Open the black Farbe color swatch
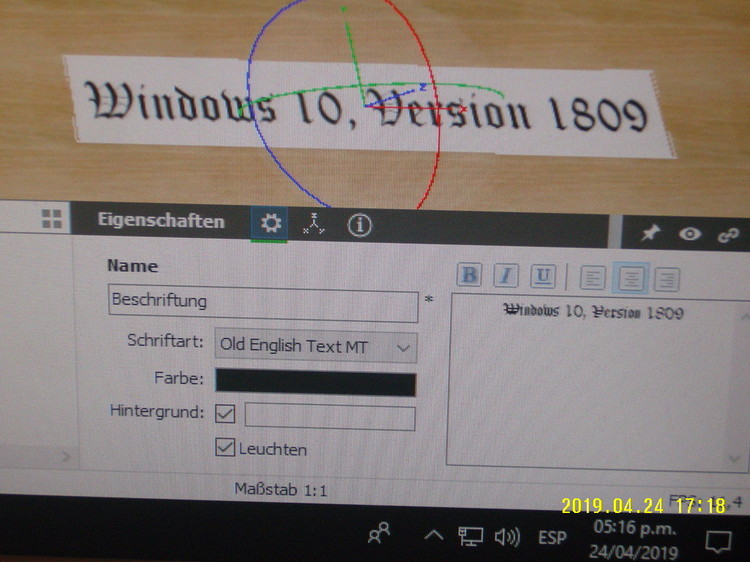 point(316,382)
